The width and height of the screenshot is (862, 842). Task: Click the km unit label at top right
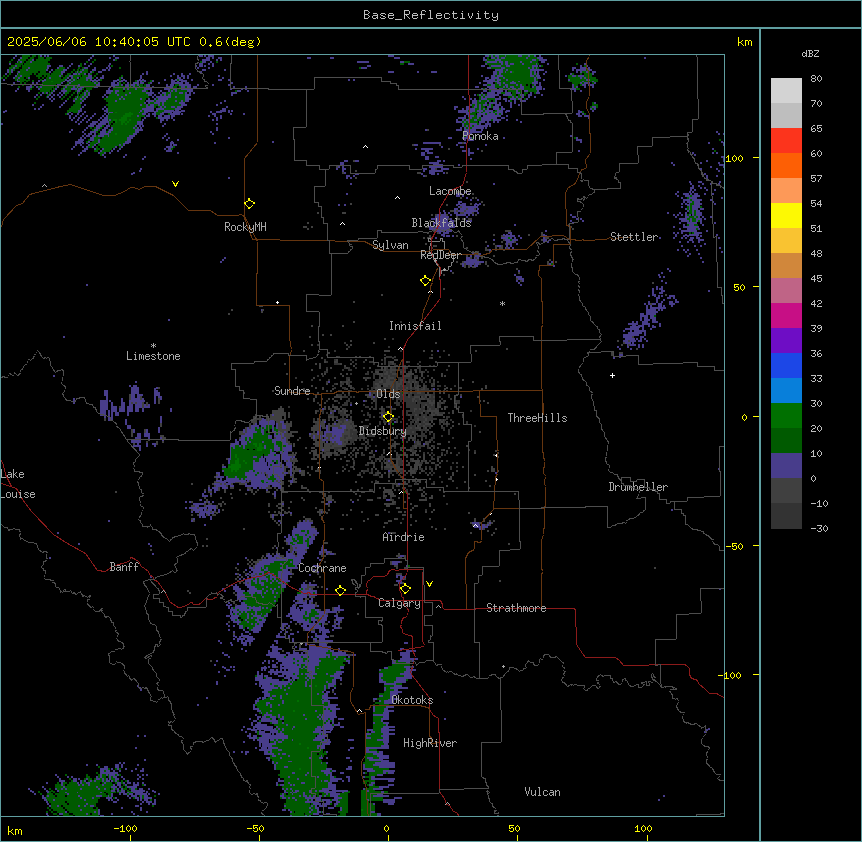coord(744,42)
